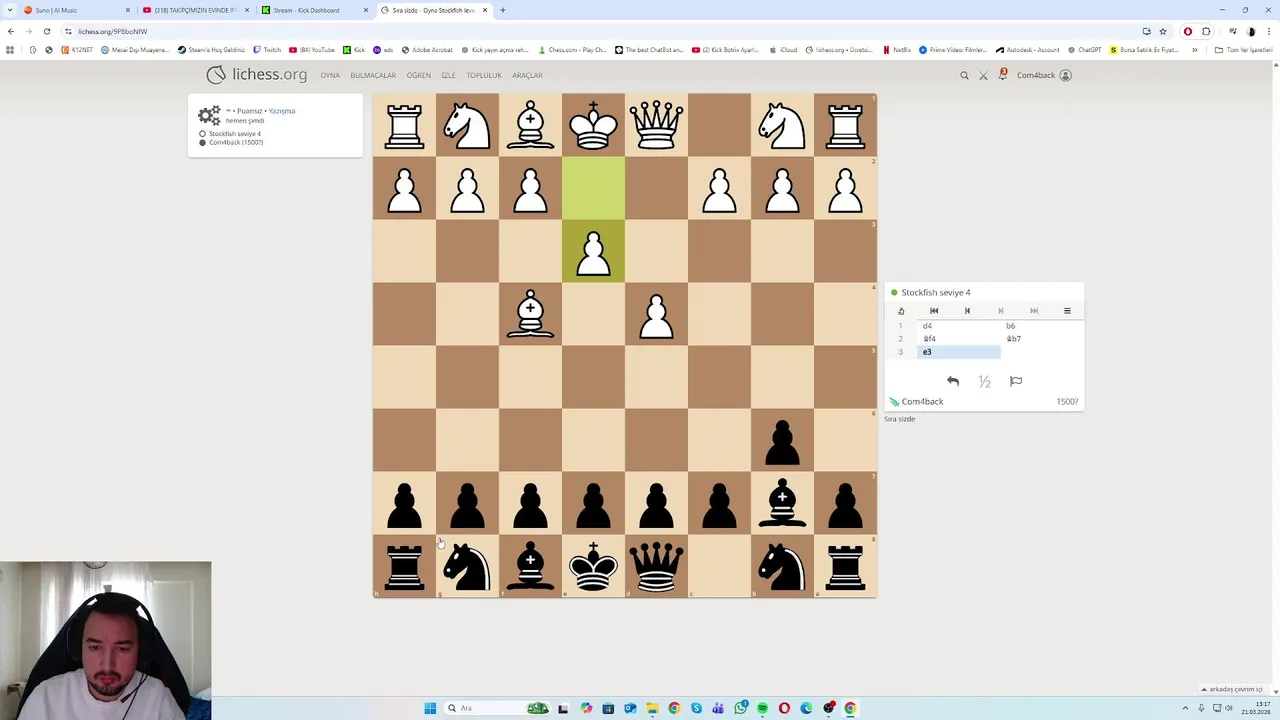Select the Bb7 move in the list

[x=1041, y=339]
